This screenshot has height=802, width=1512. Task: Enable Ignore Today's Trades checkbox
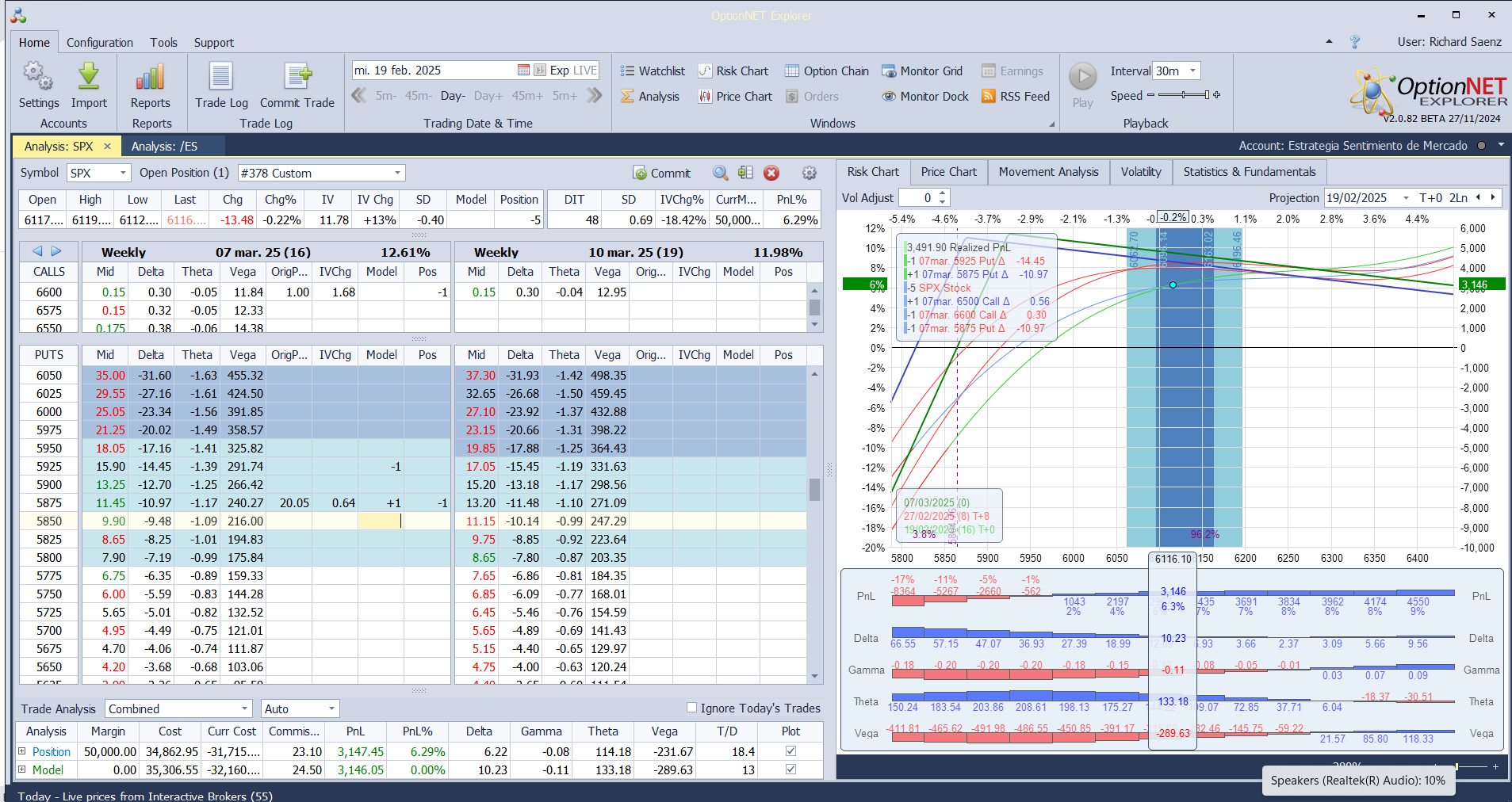click(691, 708)
